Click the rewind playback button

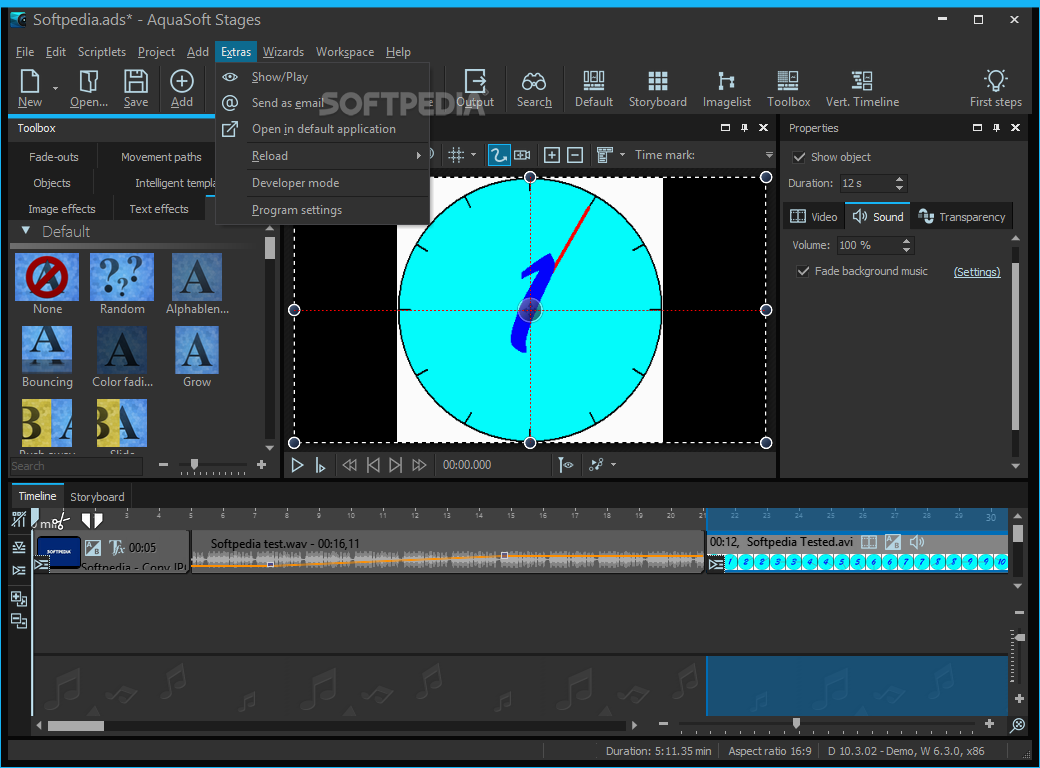(x=350, y=466)
